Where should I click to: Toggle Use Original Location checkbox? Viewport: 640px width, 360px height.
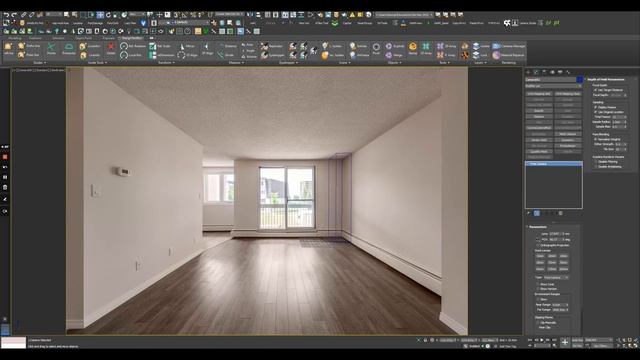click(595, 112)
